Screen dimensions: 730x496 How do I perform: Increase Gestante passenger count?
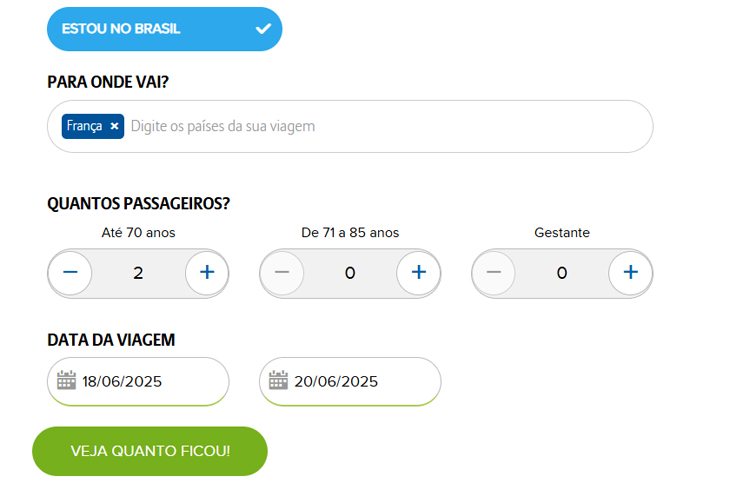630,272
